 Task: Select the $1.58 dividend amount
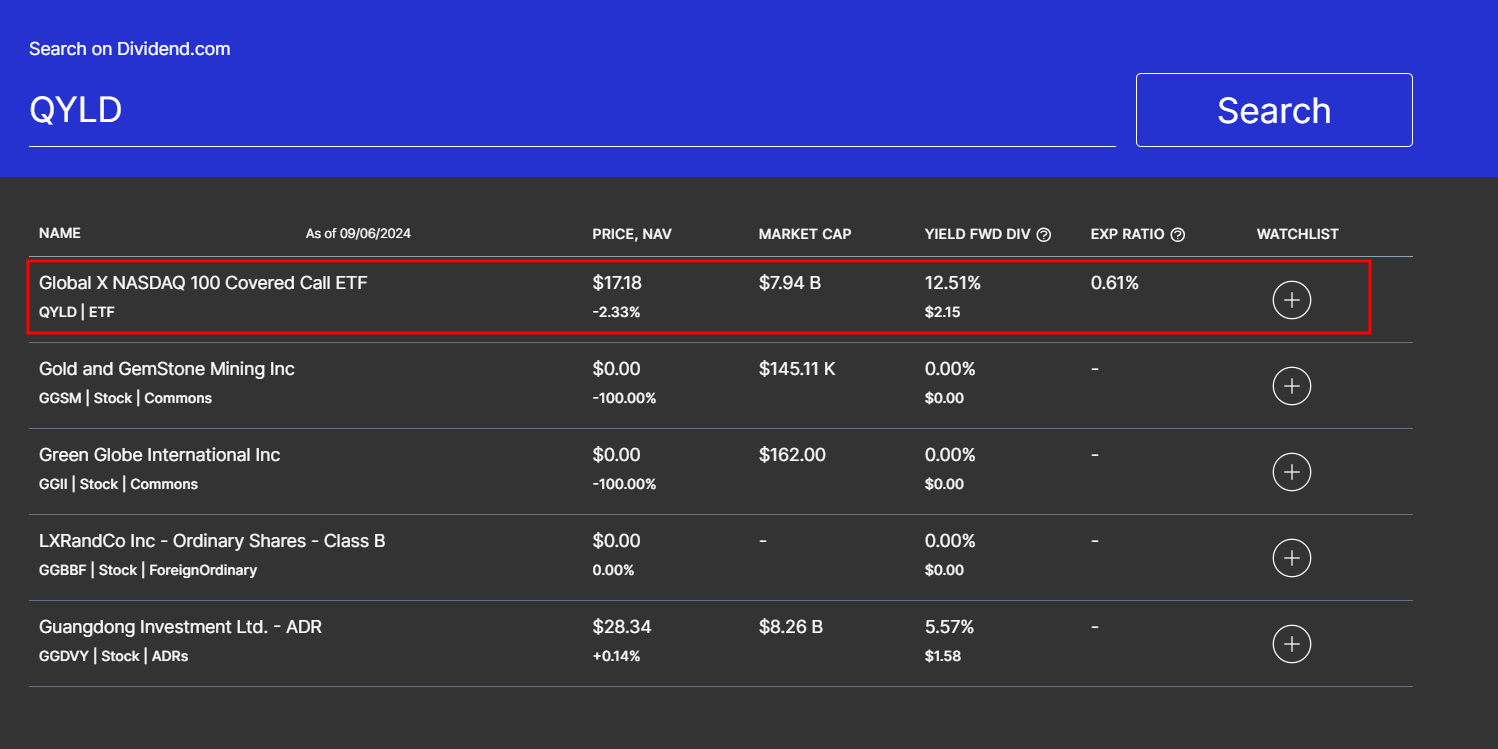[x=943, y=656]
